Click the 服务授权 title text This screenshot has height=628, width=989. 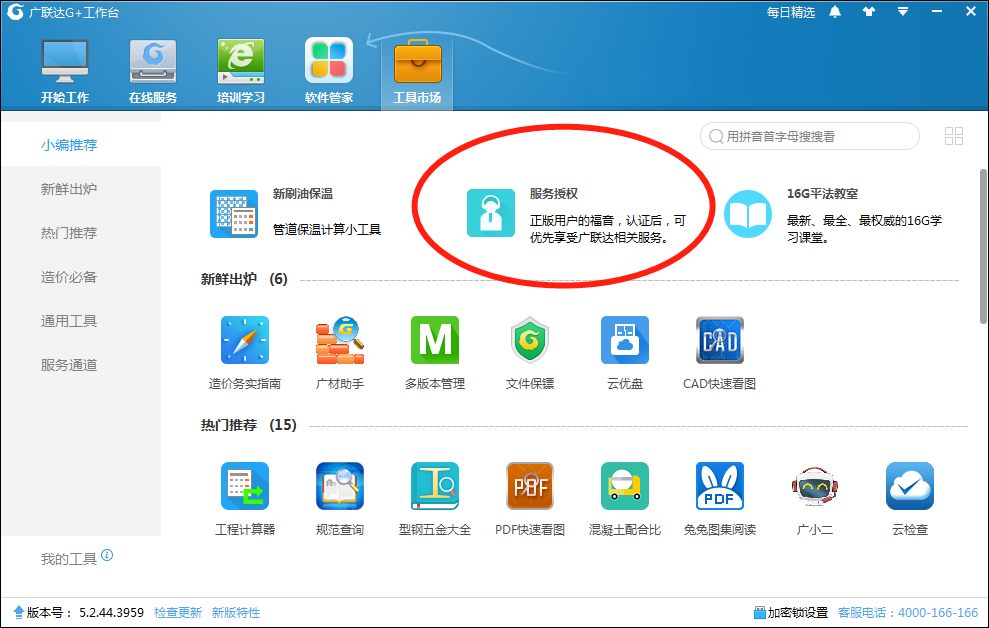[x=554, y=194]
